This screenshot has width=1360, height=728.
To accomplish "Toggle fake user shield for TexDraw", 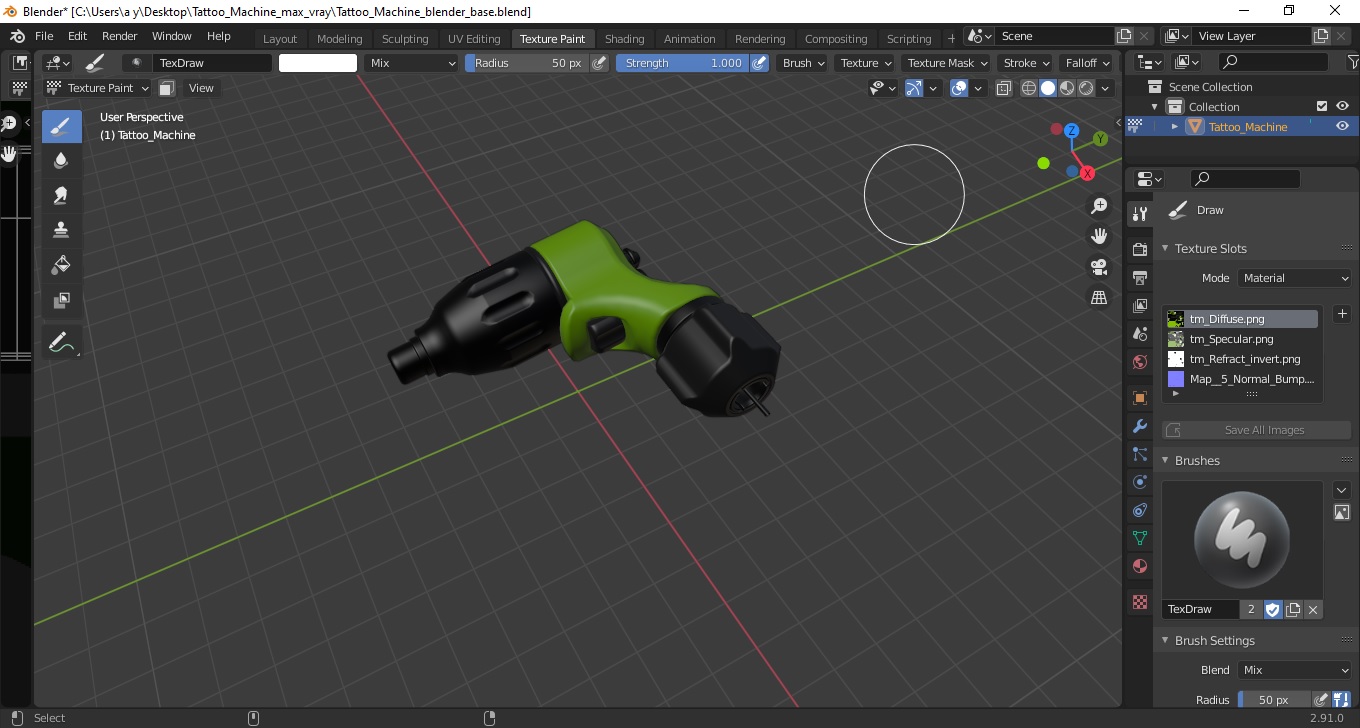I will [x=1273, y=609].
